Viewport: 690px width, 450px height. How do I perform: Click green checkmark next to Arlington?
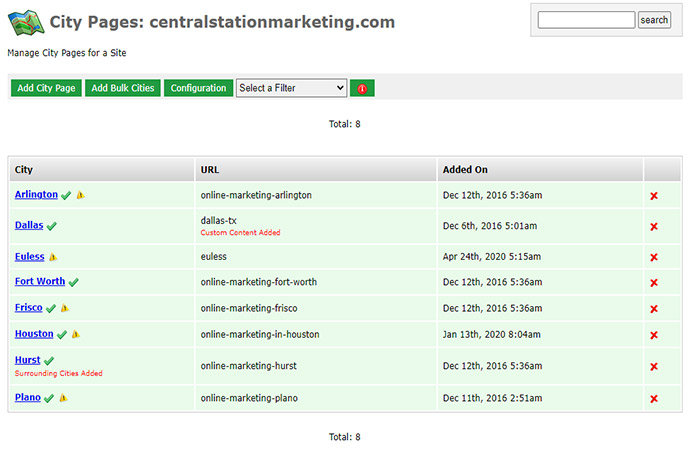pyautogui.click(x=66, y=195)
